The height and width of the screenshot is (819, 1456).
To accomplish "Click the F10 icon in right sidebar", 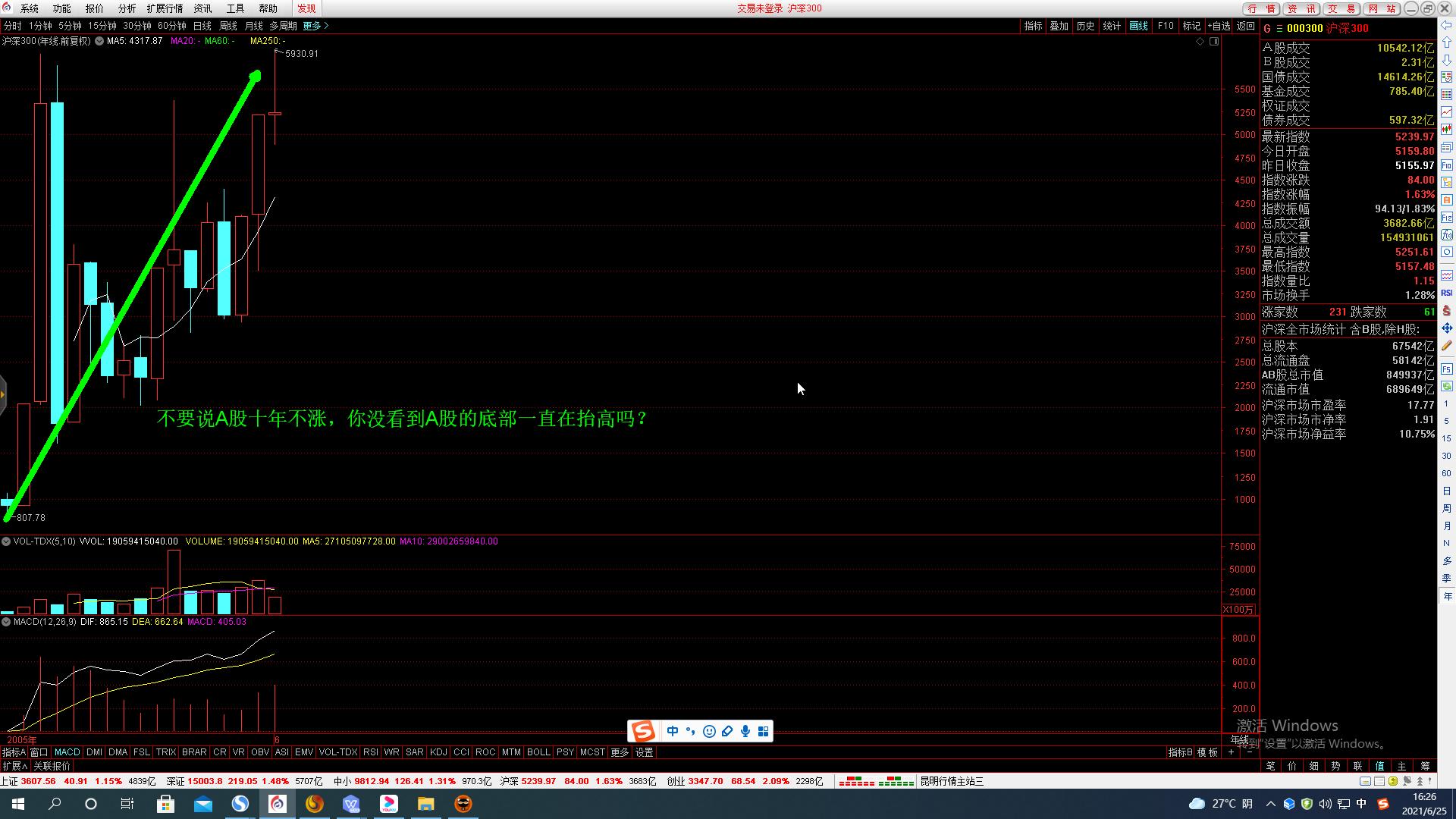I will (x=1446, y=165).
